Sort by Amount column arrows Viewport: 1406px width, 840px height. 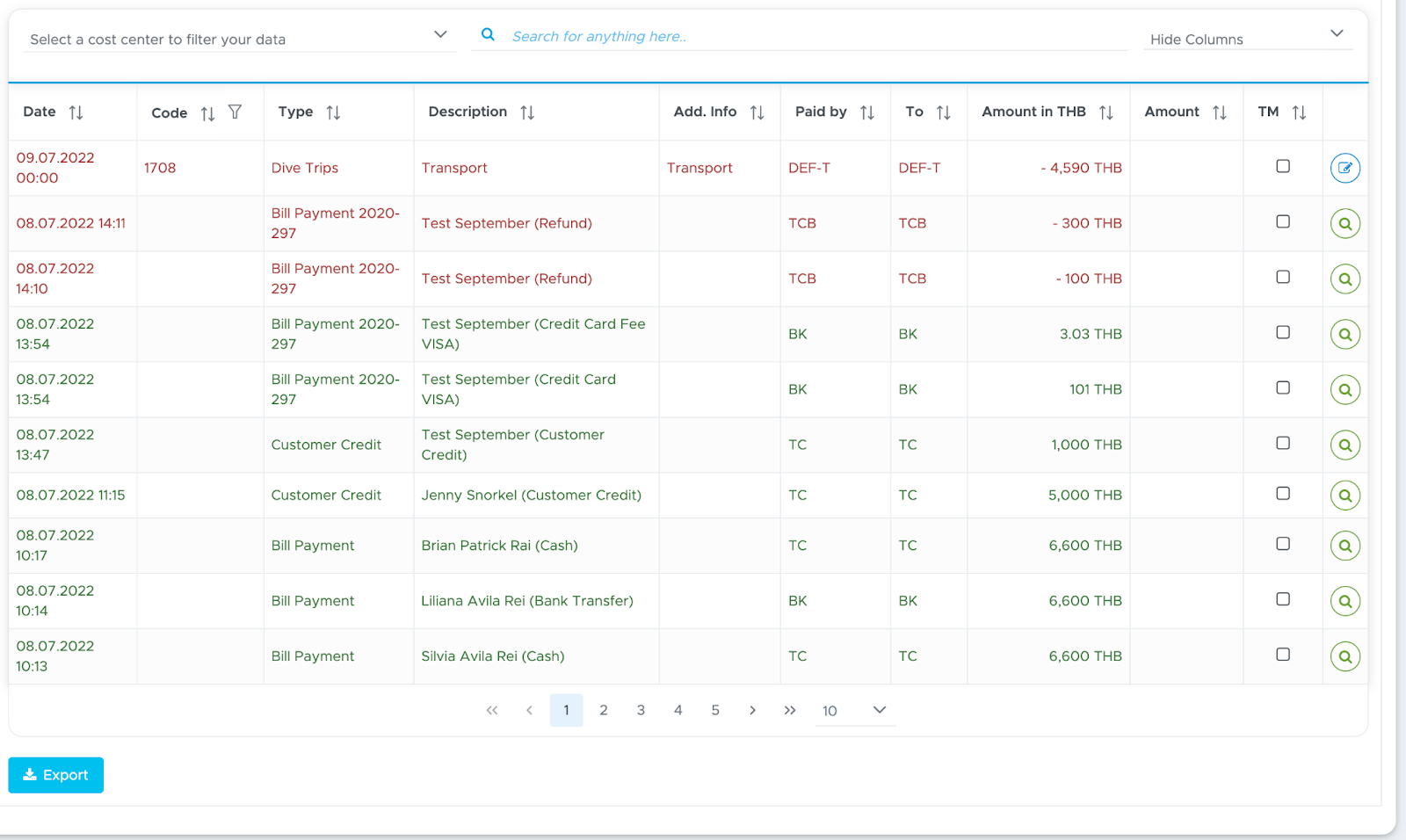[x=1220, y=112]
